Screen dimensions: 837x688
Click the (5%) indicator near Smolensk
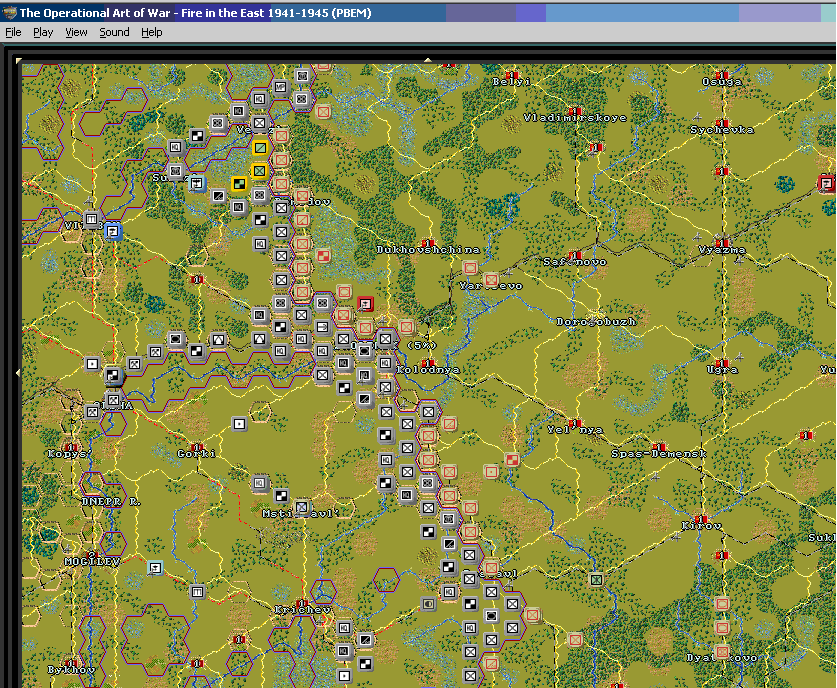[421, 345]
